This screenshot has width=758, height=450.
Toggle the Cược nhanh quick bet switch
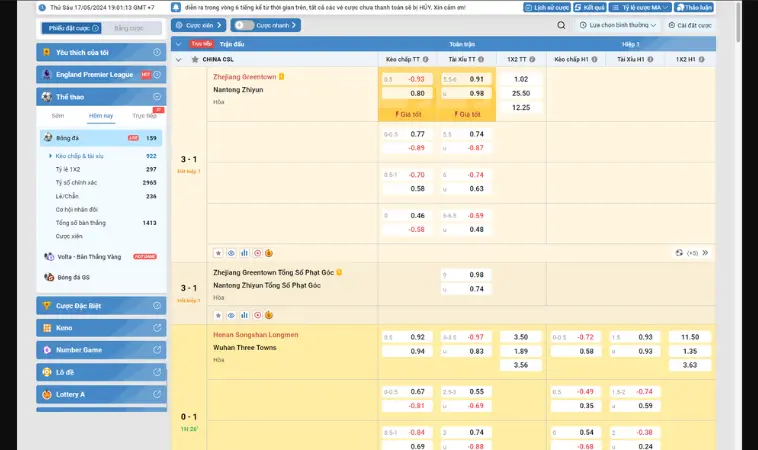coord(238,25)
